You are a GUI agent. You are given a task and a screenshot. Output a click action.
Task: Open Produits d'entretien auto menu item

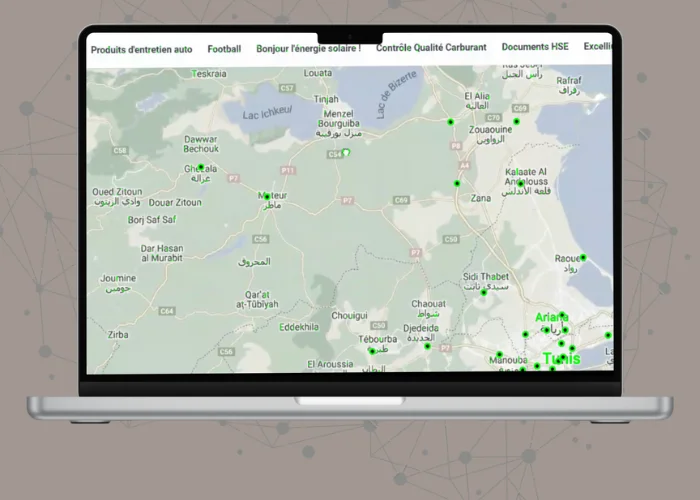(x=141, y=48)
